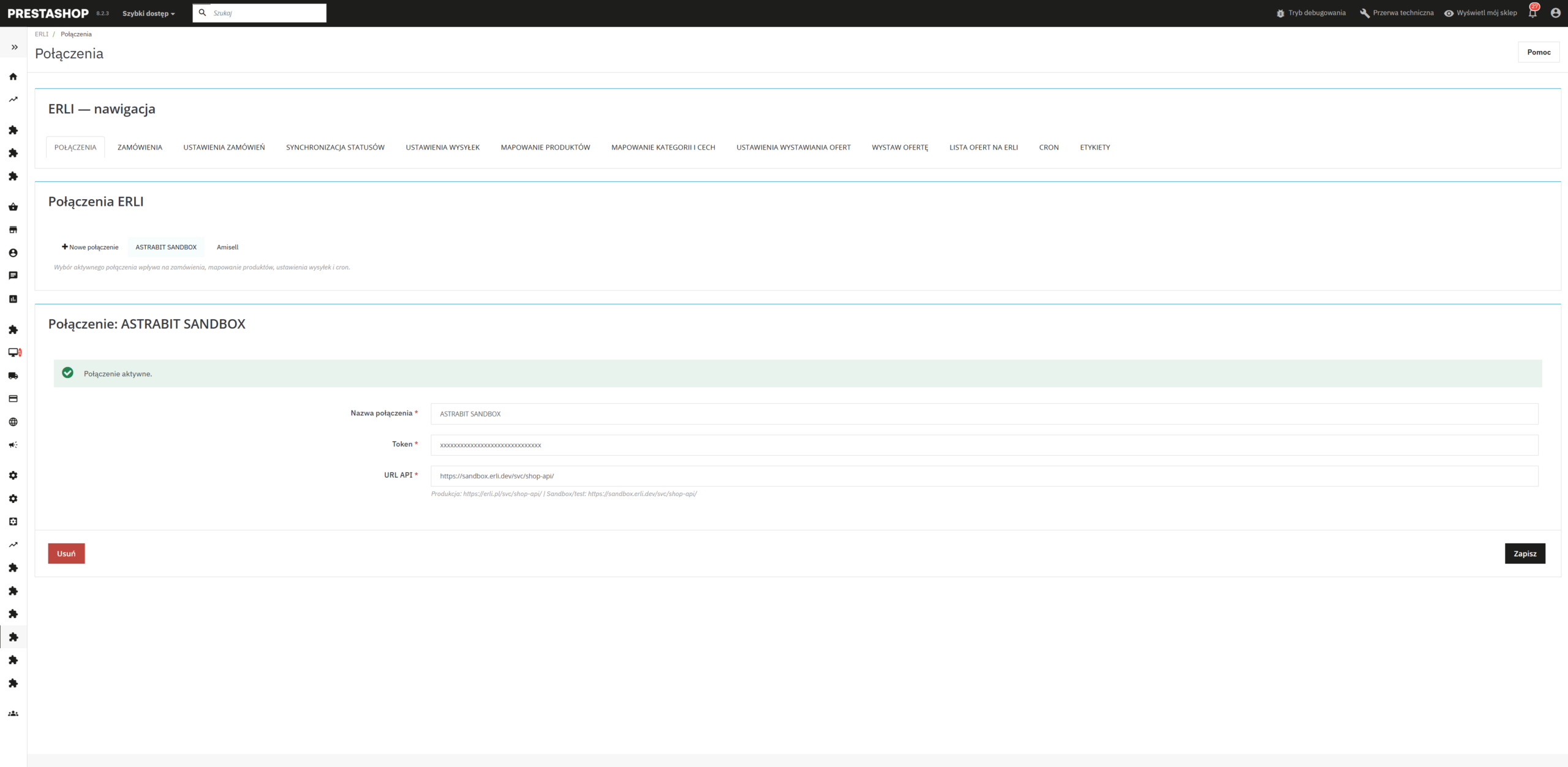The height and width of the screenshot is (767, 1568).
Task: Open the Shipping truck icon in sidebar
Action: pos(13,376)
